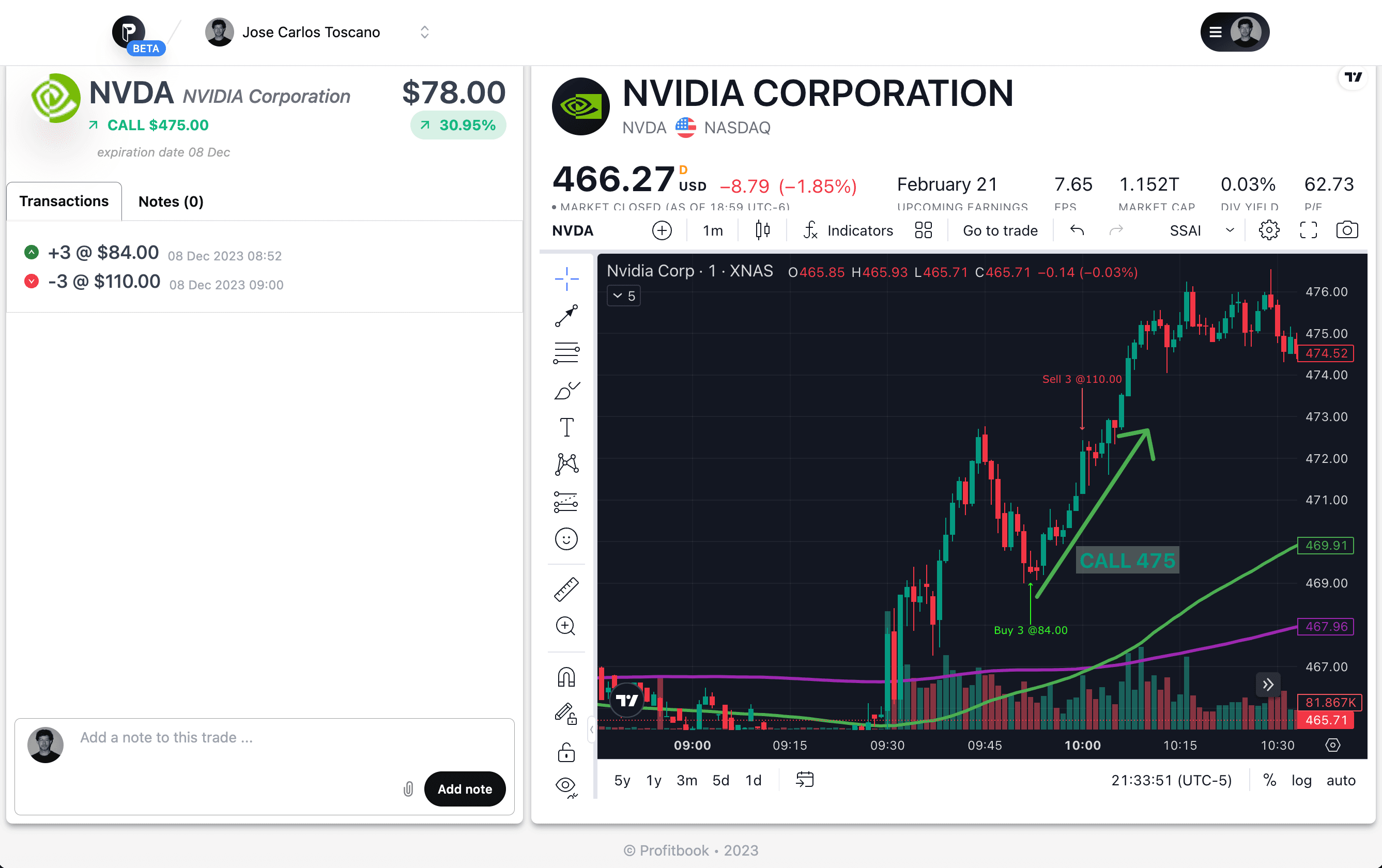
Task: Lock all drawings using the padlock icon
Action: coord(566,752)
